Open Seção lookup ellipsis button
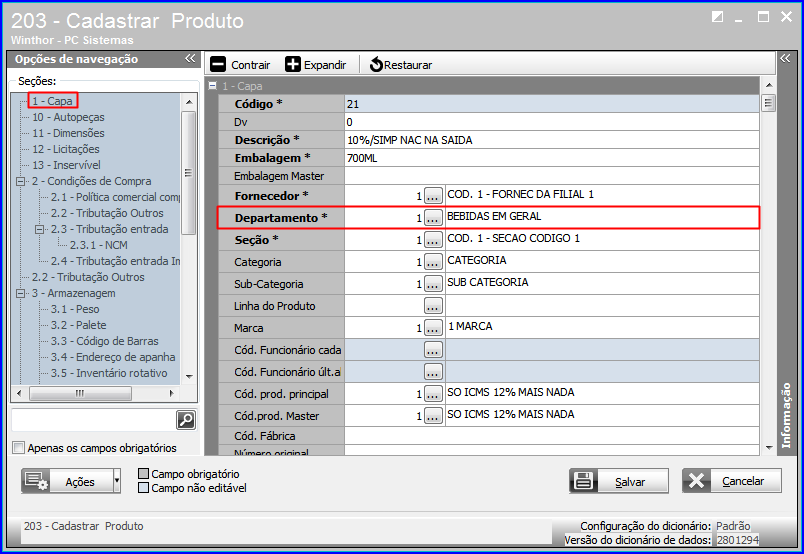The width and height of the screenshot is (804, 554). (433, 240)
